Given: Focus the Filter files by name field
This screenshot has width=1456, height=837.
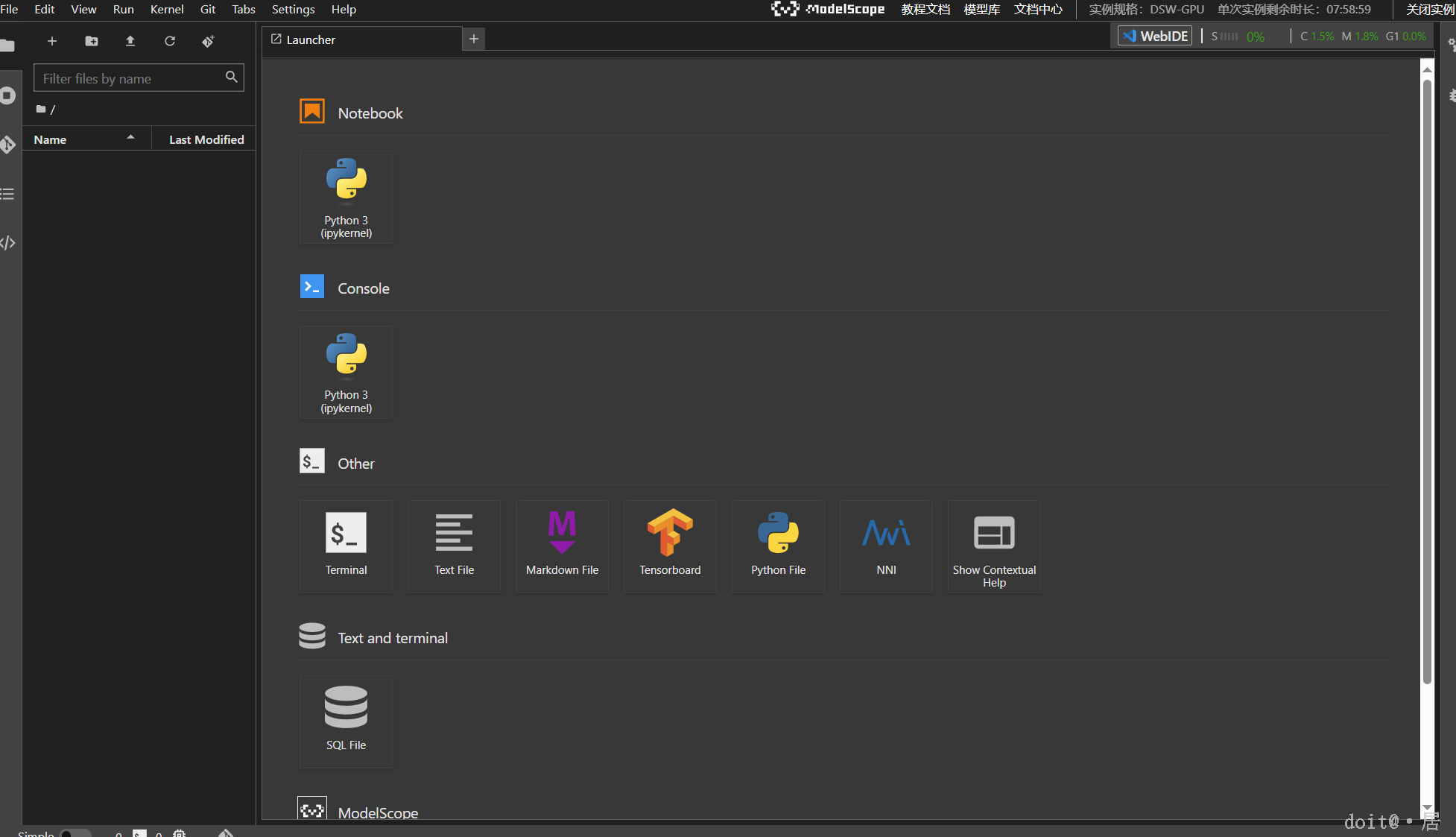Looking at the screenshot, I should coord(130,78).
